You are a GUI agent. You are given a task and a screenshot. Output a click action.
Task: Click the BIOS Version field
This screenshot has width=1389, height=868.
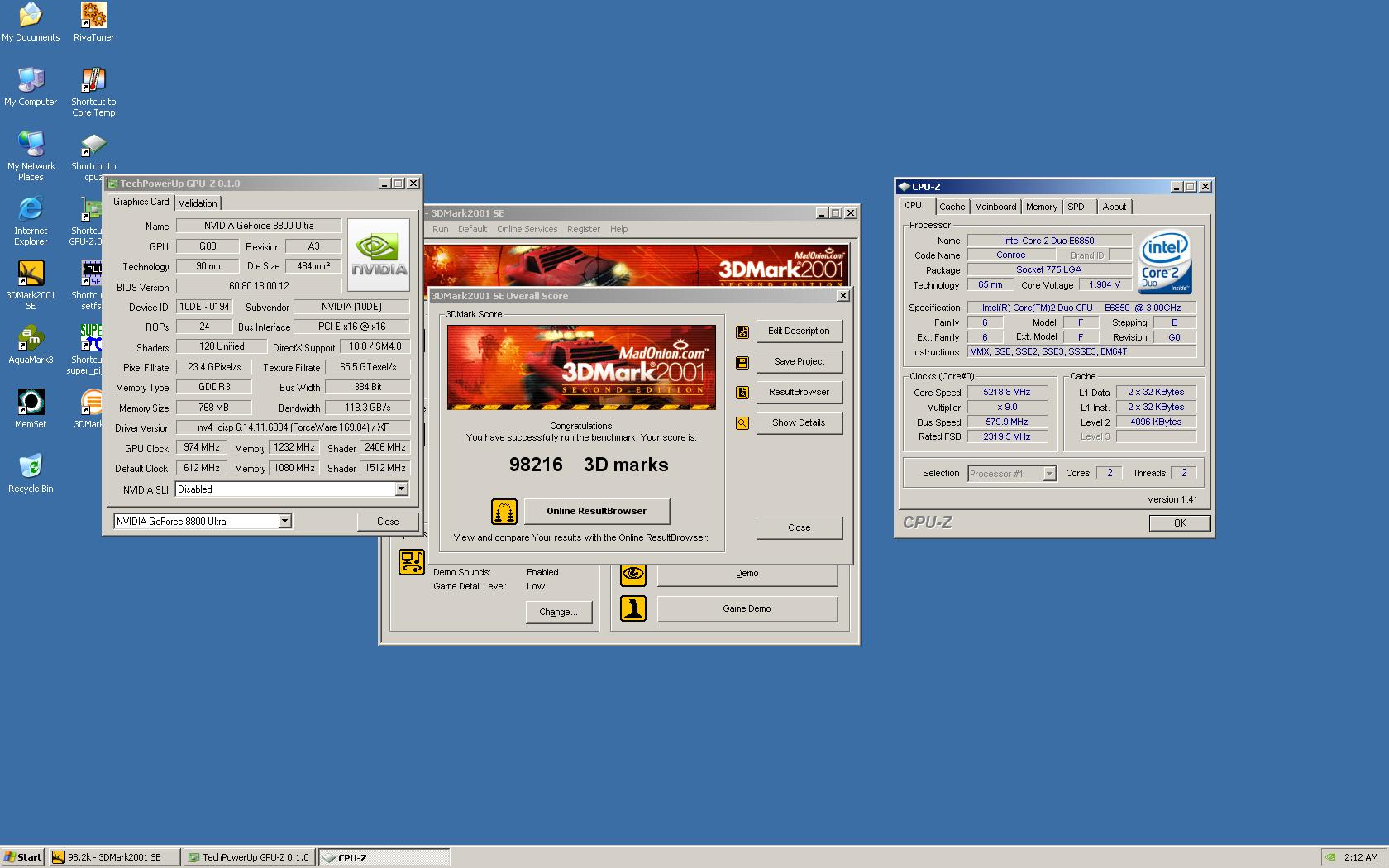(x=259, y=287)
